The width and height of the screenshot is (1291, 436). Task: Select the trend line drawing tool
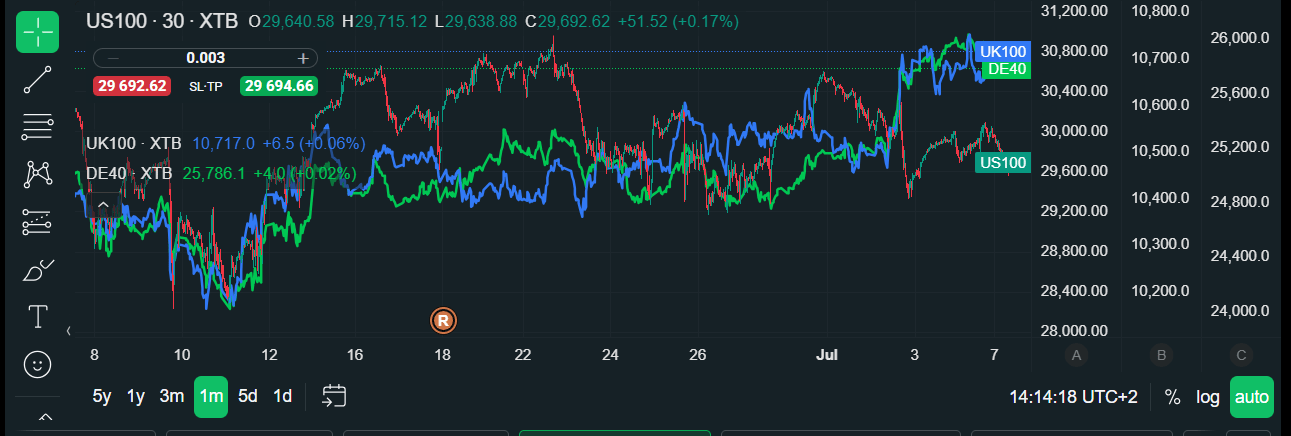(38, 79)
